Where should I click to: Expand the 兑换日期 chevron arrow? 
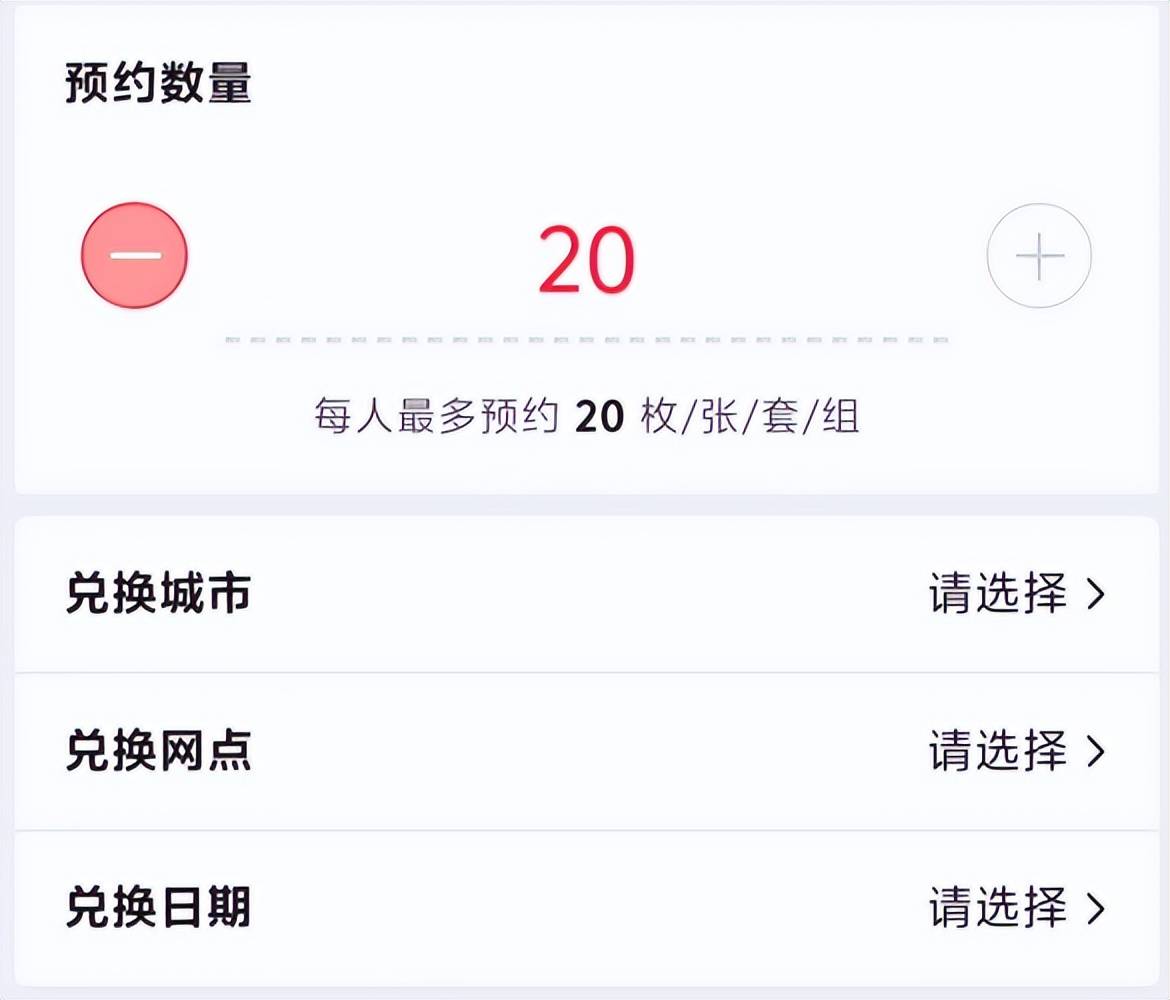coord(1097,909)
